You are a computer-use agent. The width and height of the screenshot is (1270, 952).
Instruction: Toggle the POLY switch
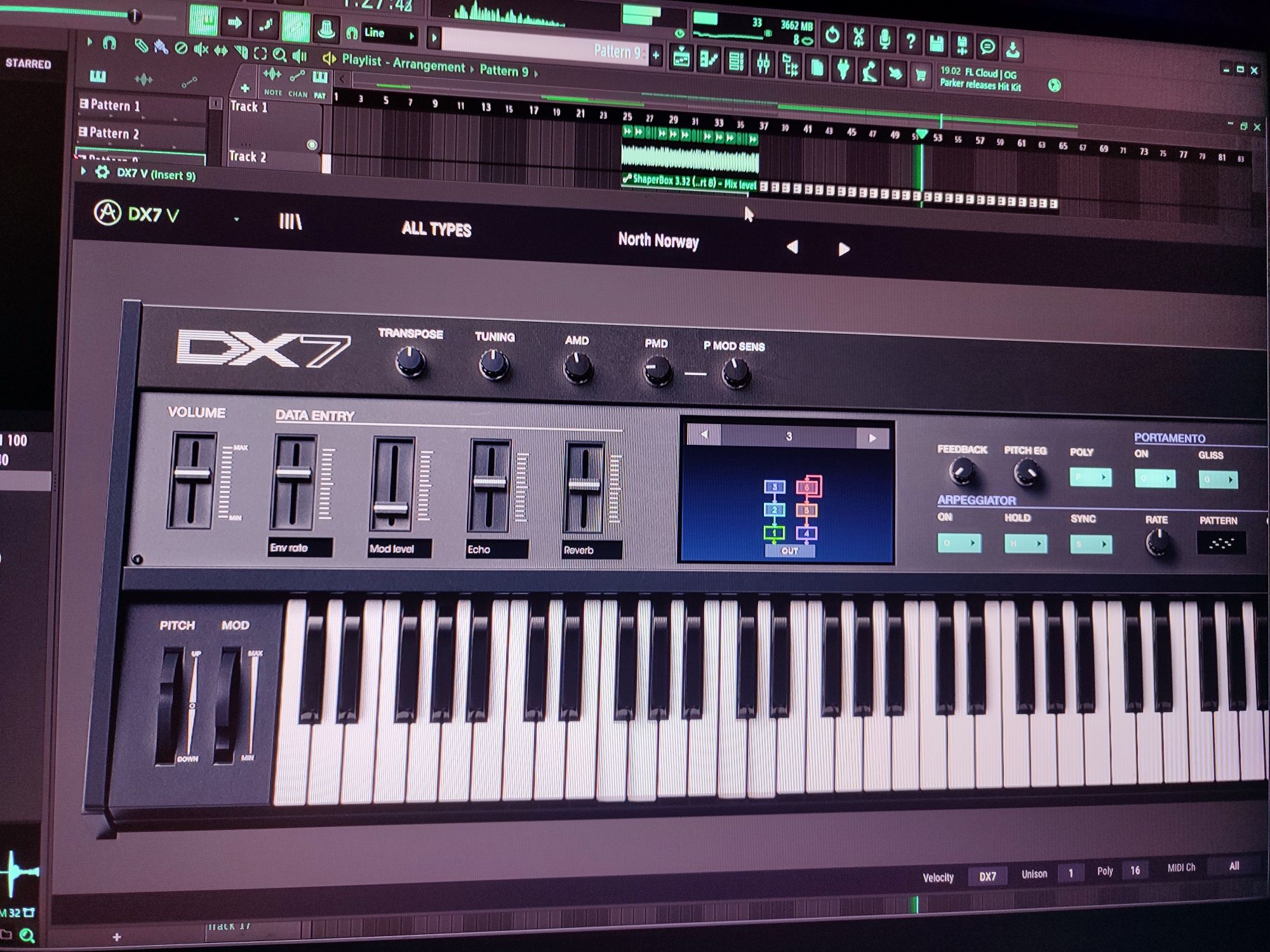[1090, 477]
